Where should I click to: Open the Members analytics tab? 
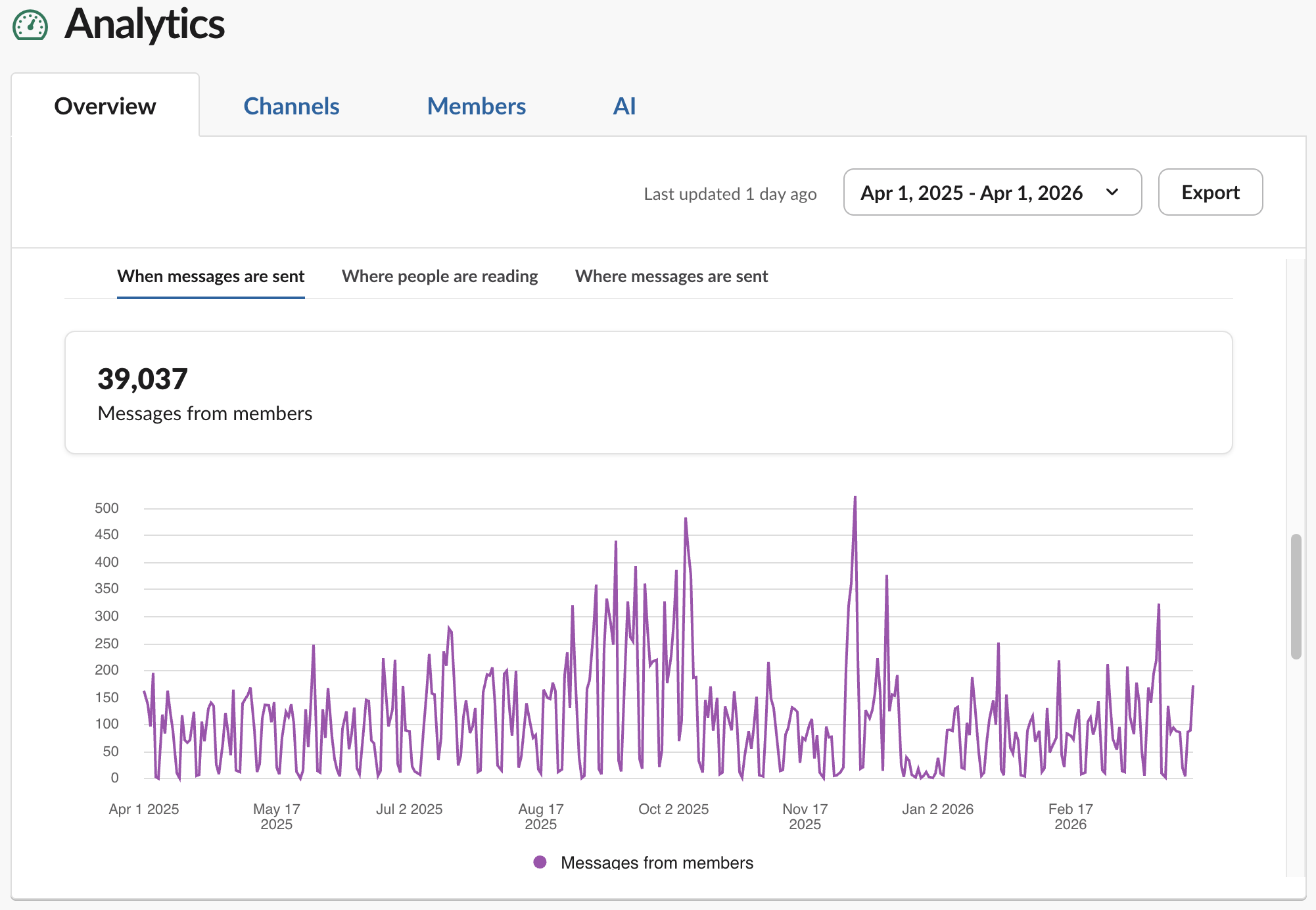tap(476, 106)
